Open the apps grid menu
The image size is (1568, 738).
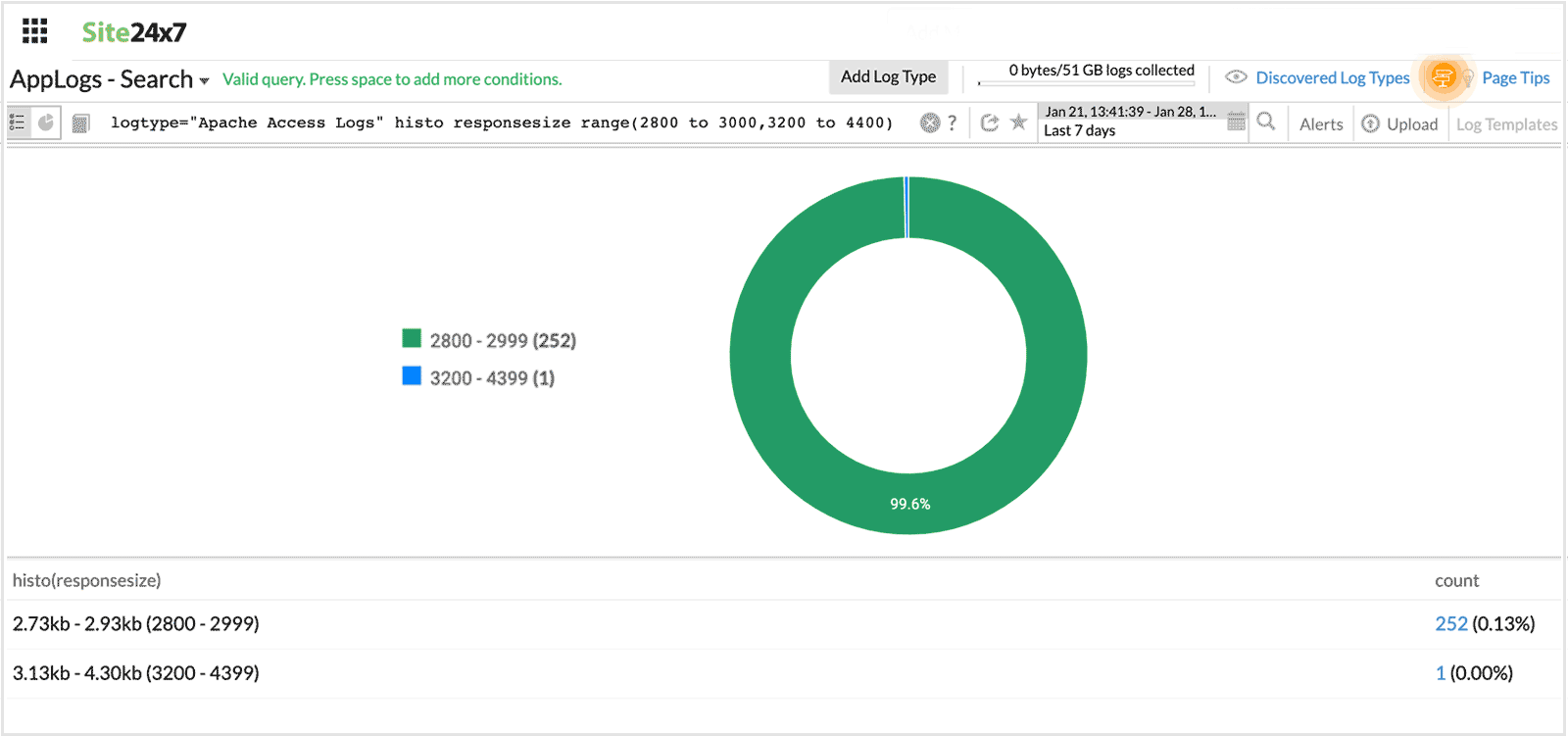[34, 31]
